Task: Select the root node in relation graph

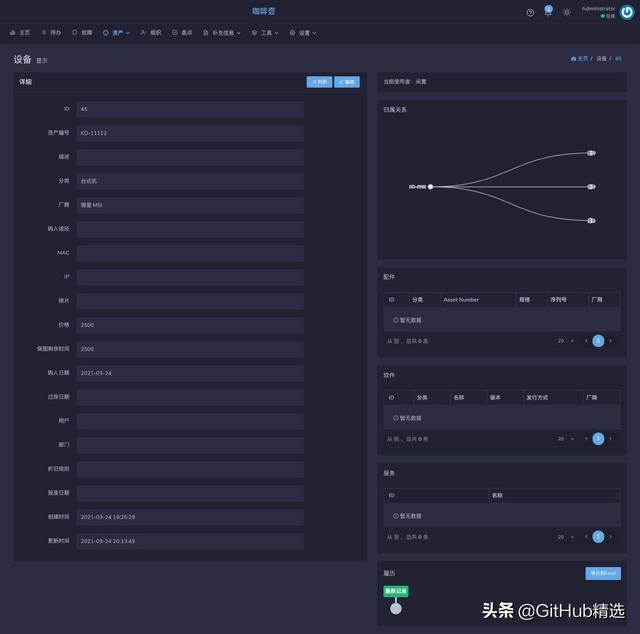Action: click(x=430, y=187)
